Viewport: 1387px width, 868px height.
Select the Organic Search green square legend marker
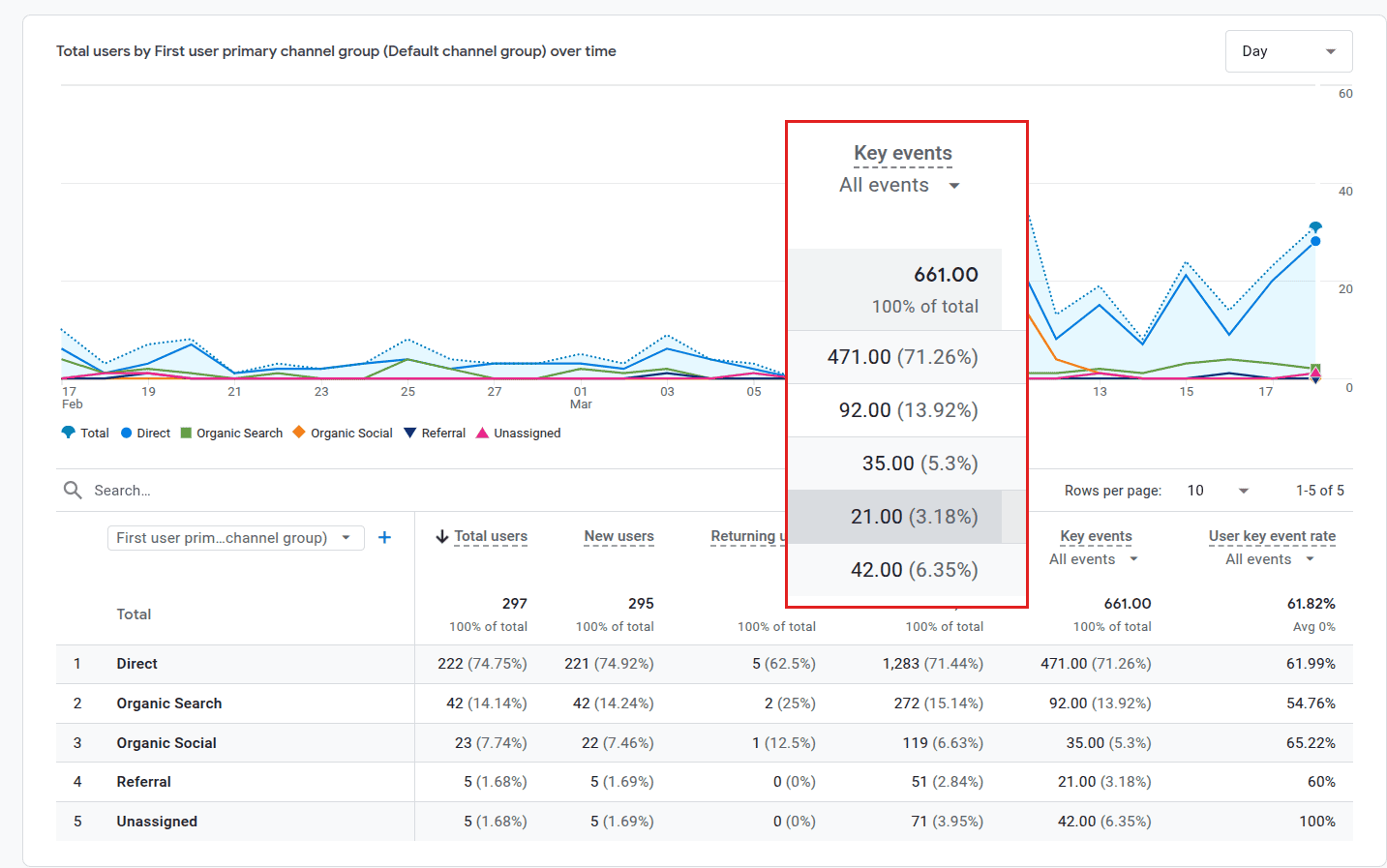[x=184, y=433]
